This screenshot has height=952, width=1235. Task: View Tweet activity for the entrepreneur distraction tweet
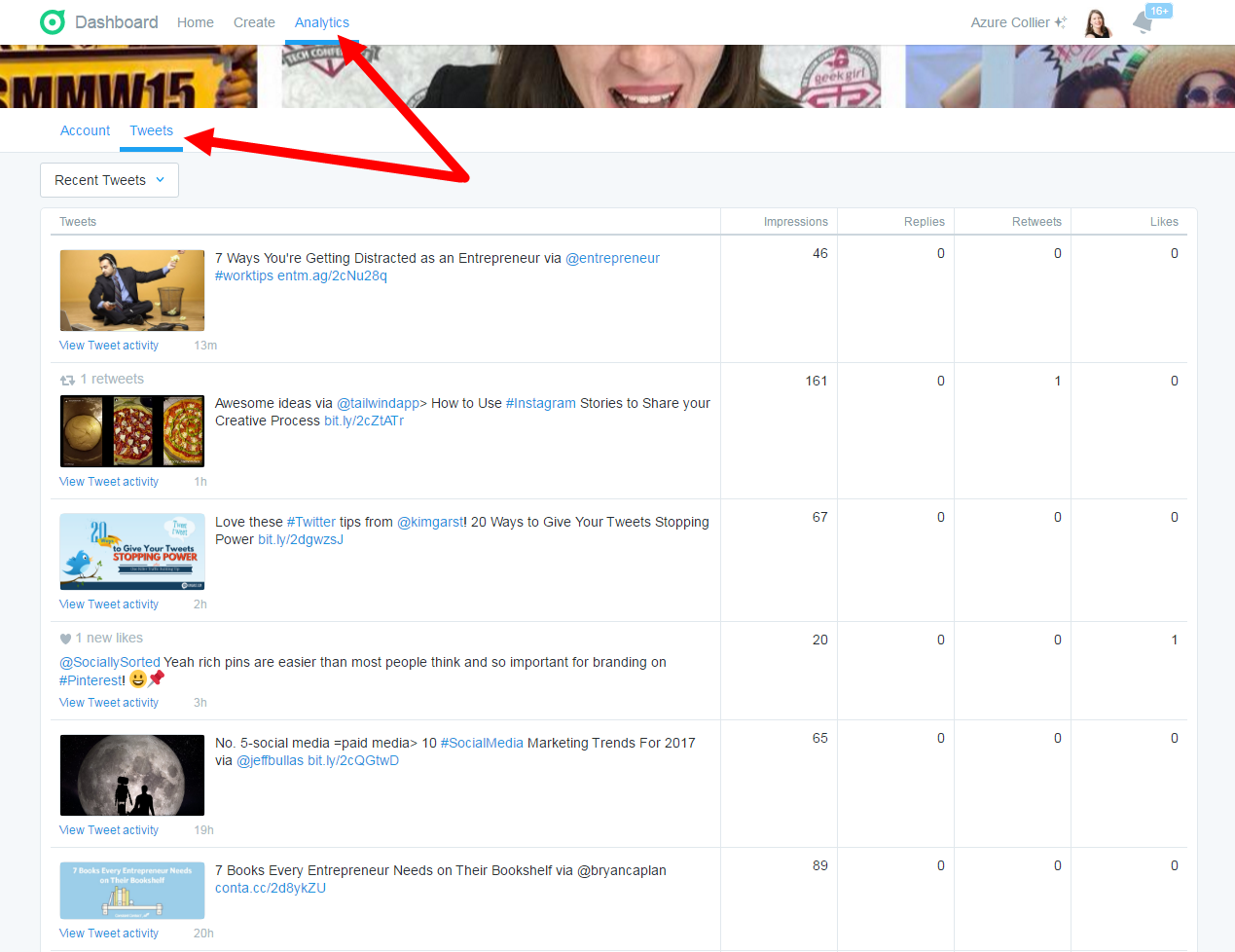pos(109,346)
